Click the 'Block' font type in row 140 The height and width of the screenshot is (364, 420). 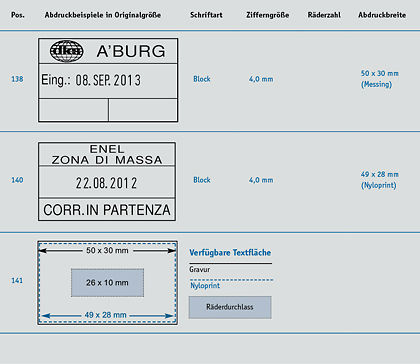[202, 180]
